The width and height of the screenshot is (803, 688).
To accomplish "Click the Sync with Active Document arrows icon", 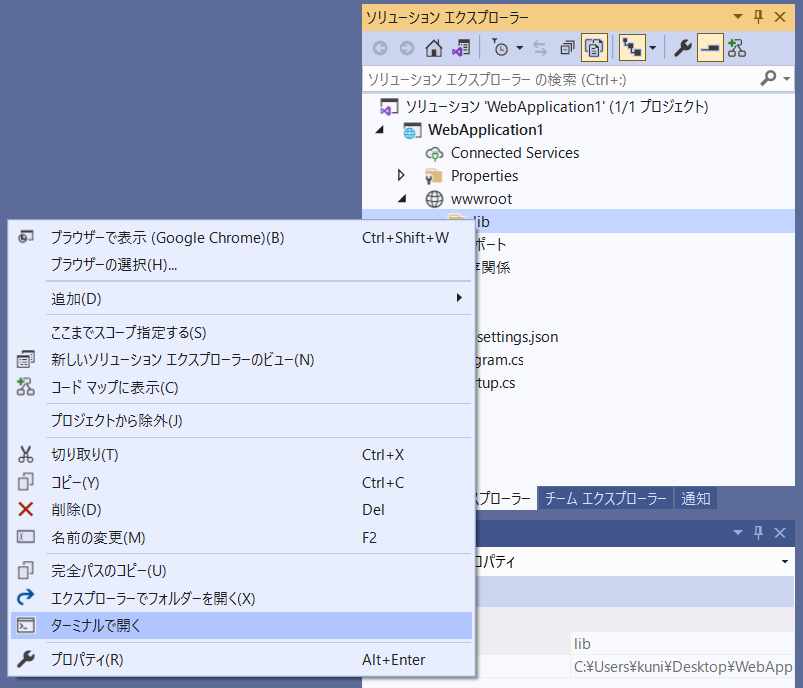I will click(540, 48).
